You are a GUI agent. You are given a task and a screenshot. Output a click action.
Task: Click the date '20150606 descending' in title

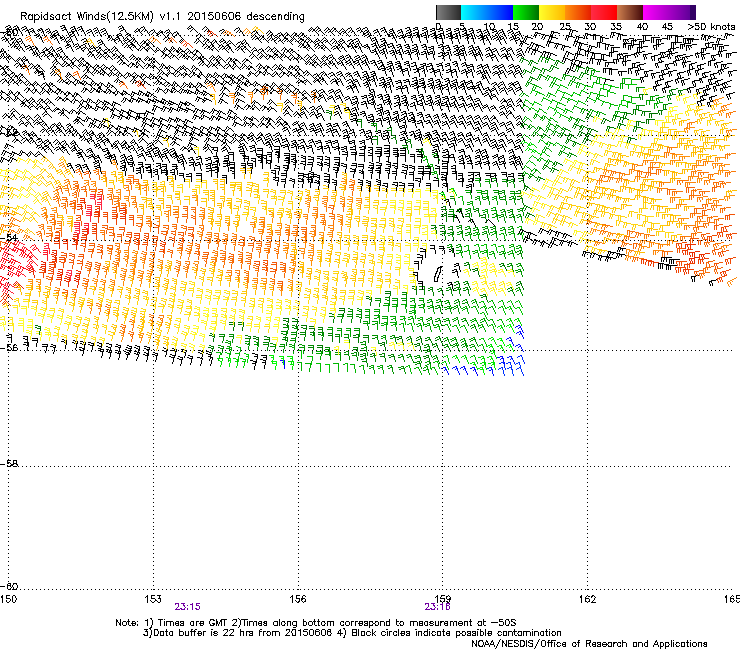pyautogui.click(x=246, y=17)
